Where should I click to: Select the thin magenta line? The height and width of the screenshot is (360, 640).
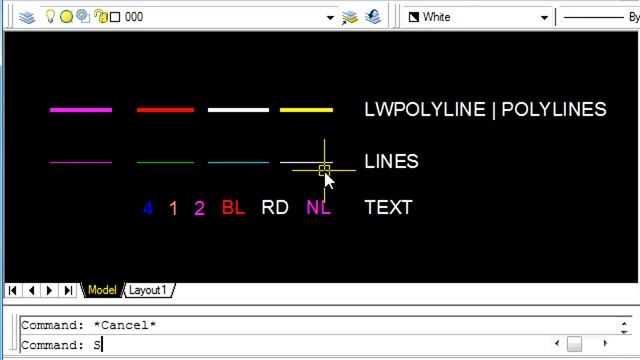point(81,162)
